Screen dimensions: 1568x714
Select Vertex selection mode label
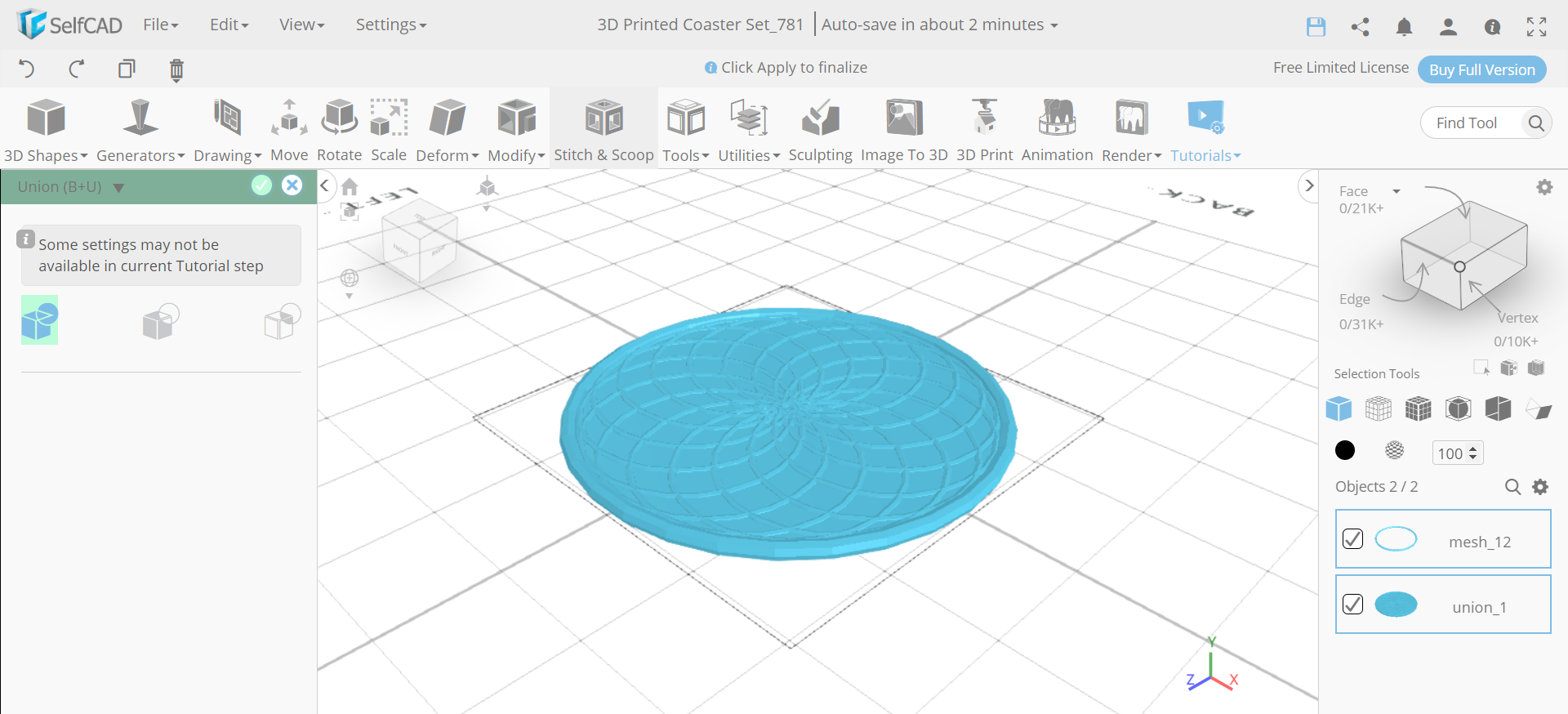click(x=1517, y=318)
